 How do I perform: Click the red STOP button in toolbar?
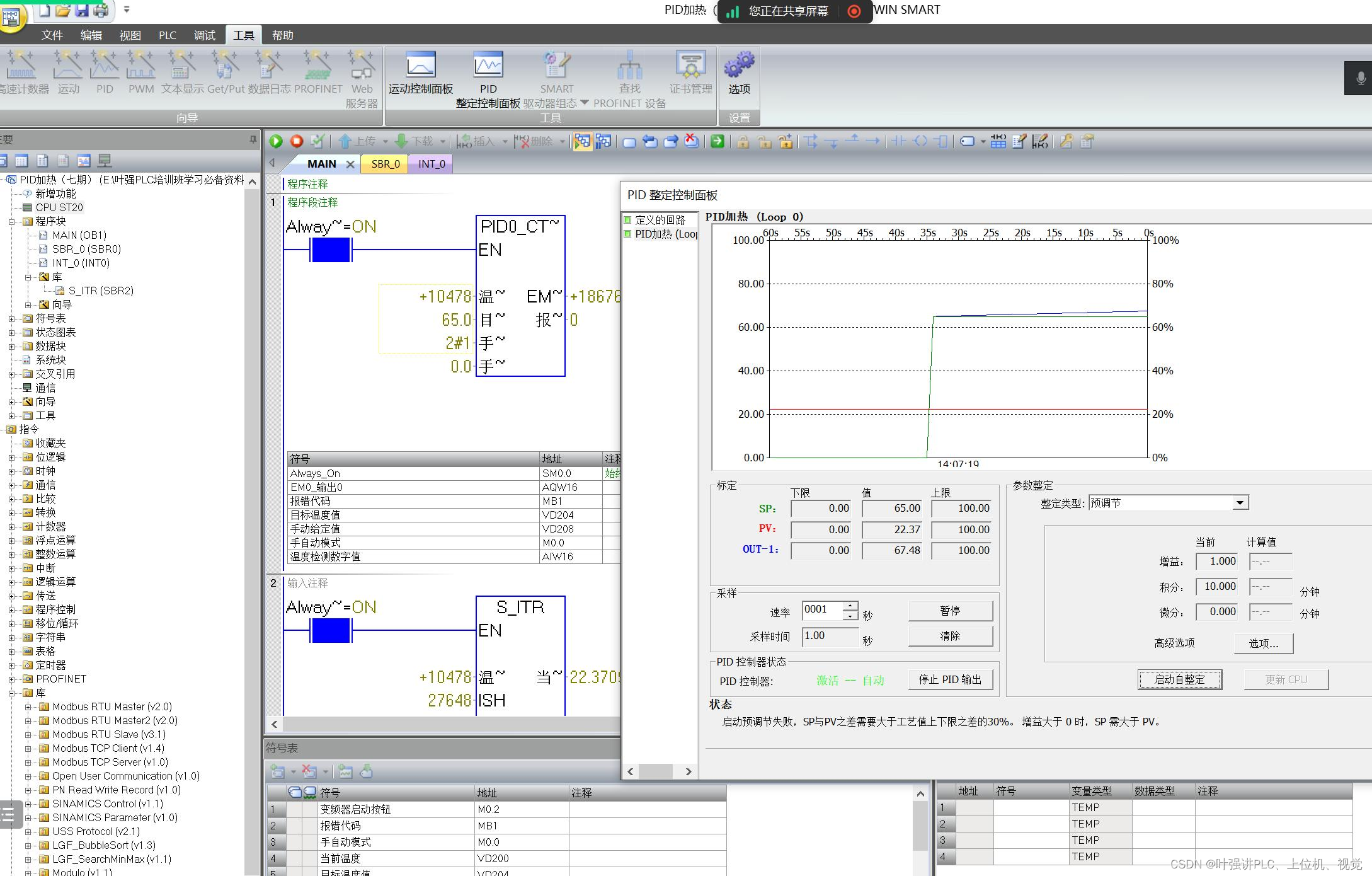[297, 141]
